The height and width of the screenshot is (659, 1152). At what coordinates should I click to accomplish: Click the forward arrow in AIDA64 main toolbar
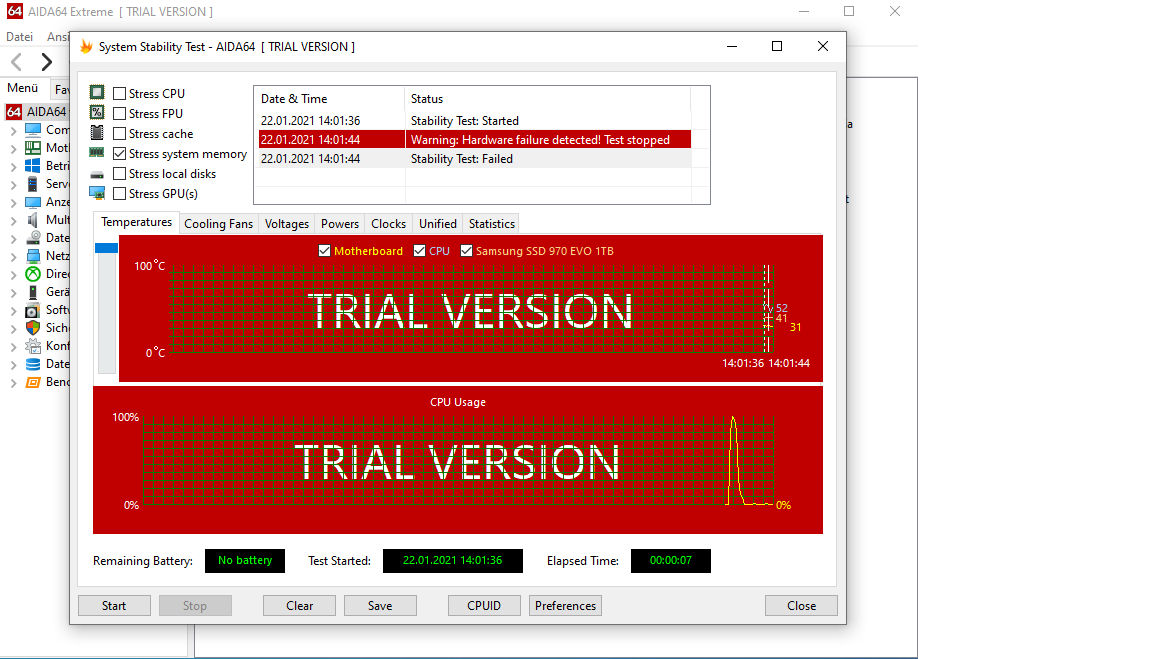tap(47, 62)
